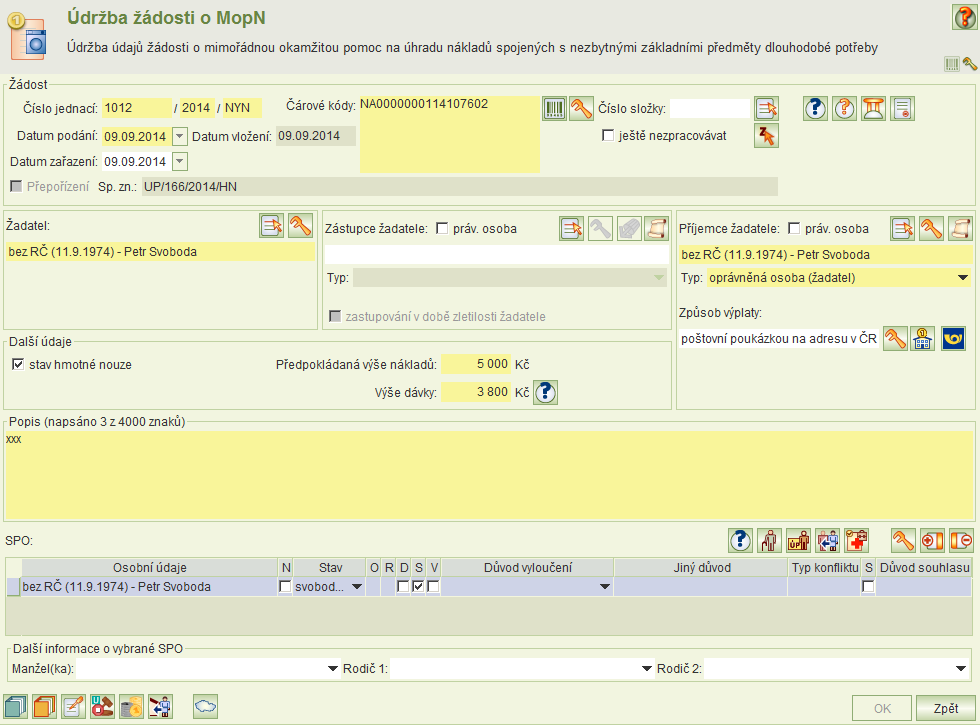Click the Zpět button
This screenshot has width=980, height=725.
(946, 708)
